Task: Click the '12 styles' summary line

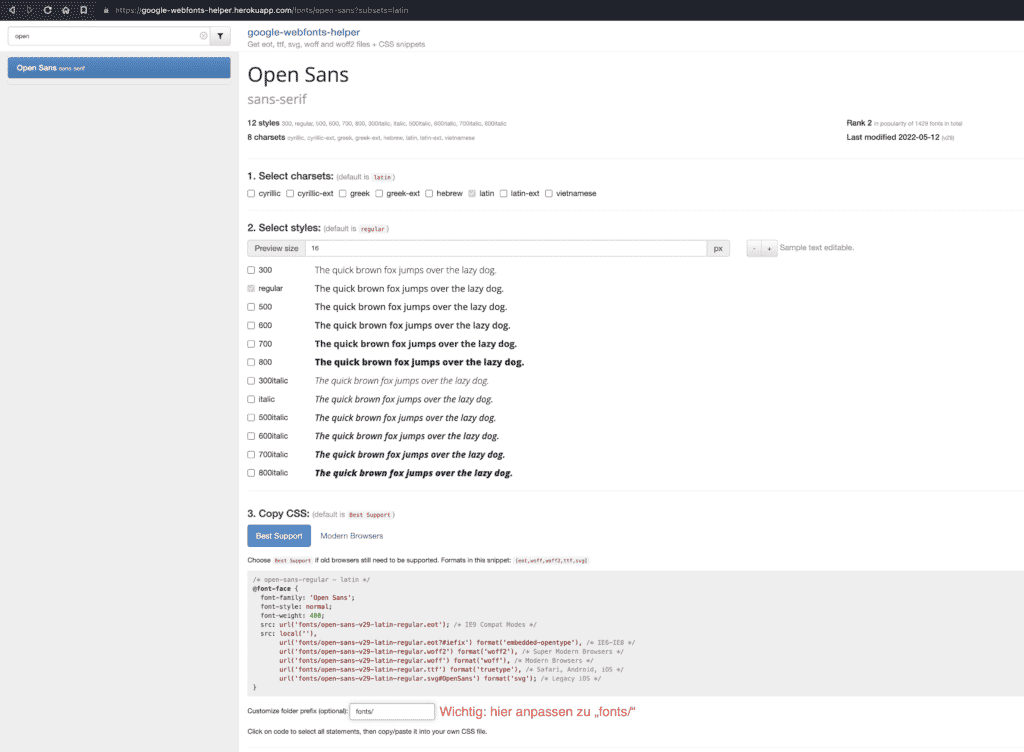Action: tap(377, 123)
